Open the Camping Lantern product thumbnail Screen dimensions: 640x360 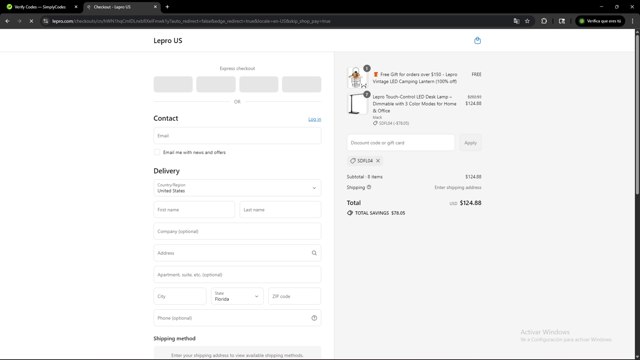(x=356, y=78)
